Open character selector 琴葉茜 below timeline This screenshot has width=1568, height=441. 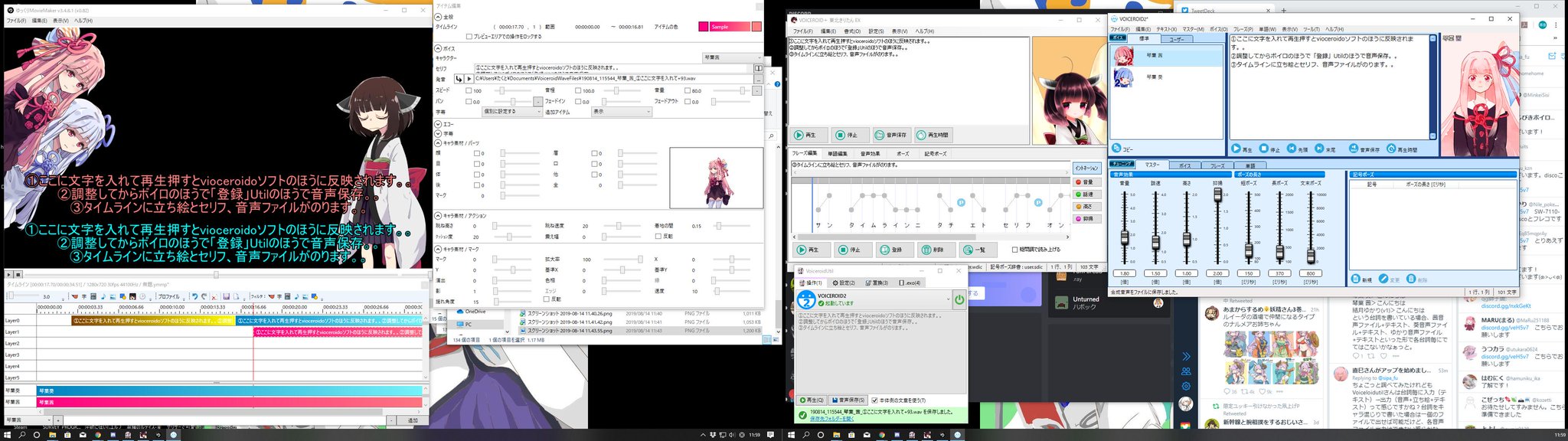pos(28,420)
